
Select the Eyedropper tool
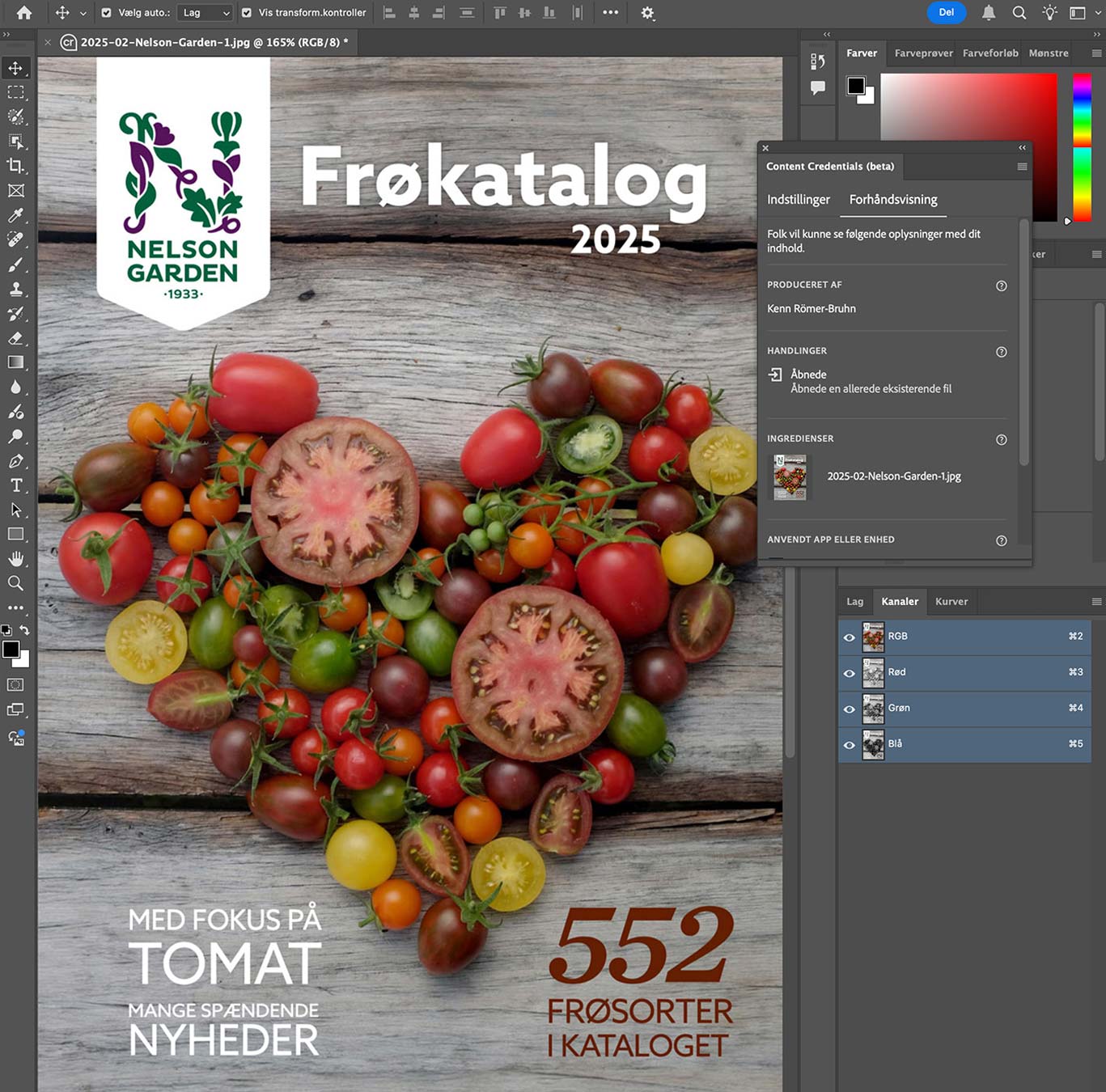tap(16, 215)
